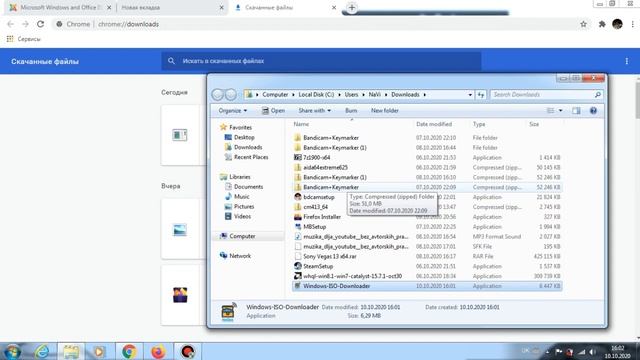Open Documents library
Image resolution: width=640 pixels, height=360 pixels.
point(244,187)
